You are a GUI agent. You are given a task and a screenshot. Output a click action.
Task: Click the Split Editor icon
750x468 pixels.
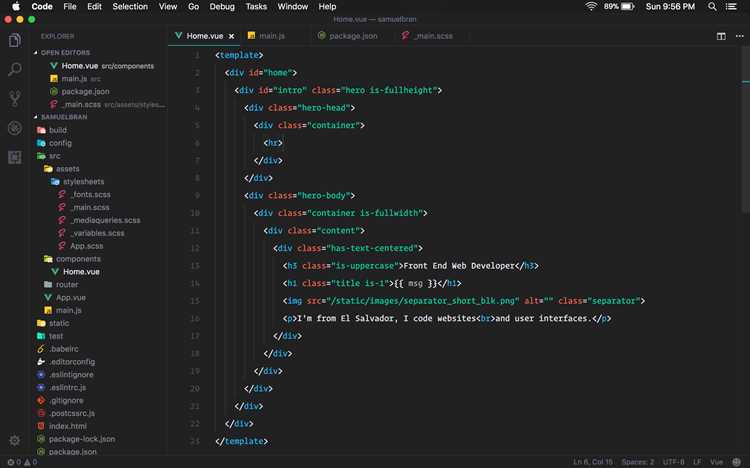pyautogui.click(x=721, y=36)
